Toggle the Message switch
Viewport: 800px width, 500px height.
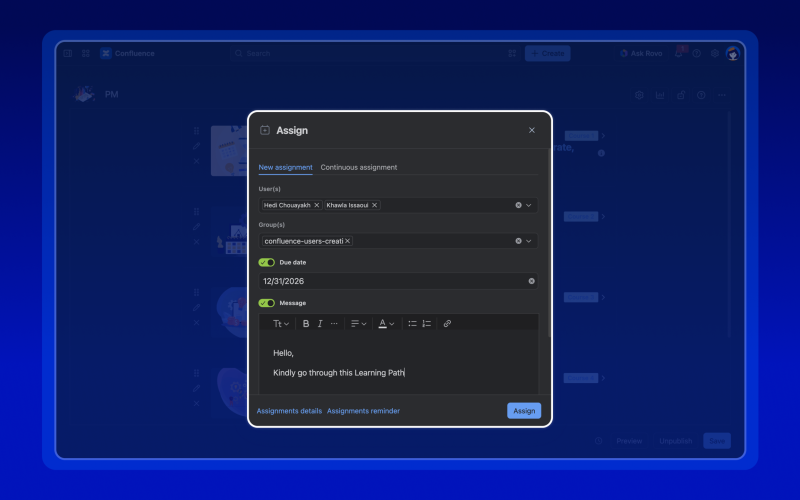pyautogui.click(x=266, y=303)
